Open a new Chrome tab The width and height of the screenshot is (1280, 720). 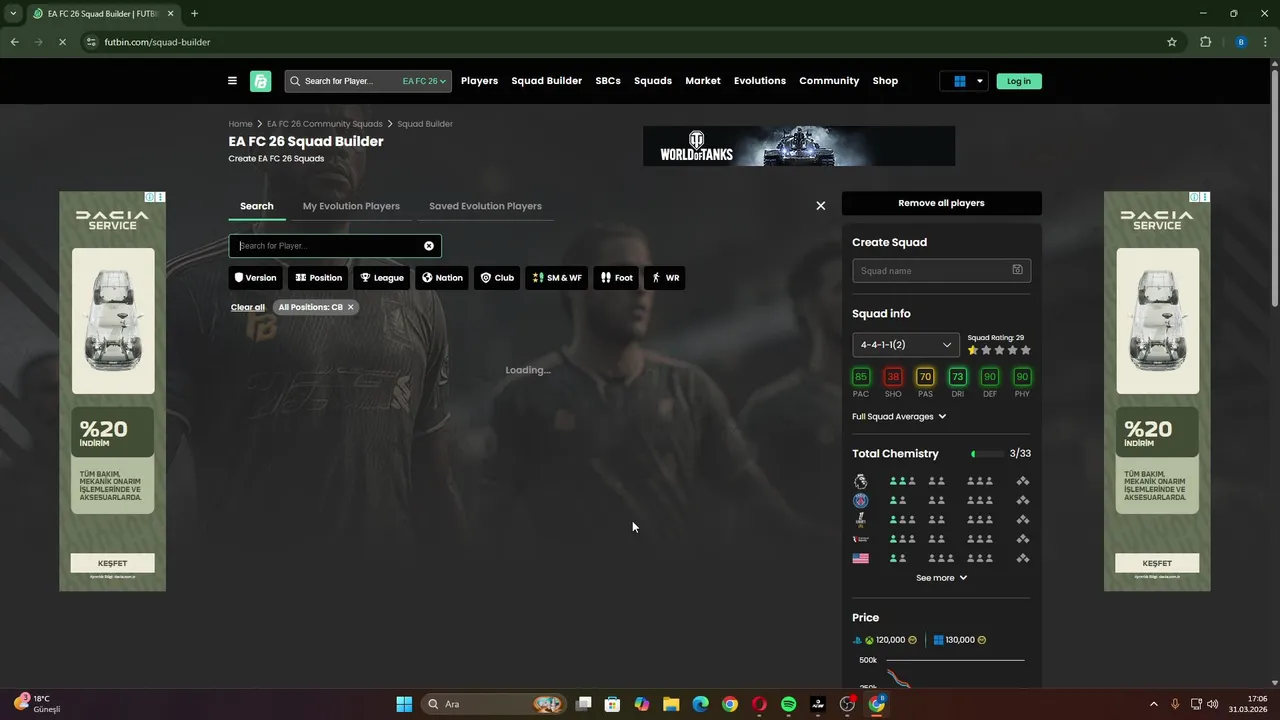(194, 14)
